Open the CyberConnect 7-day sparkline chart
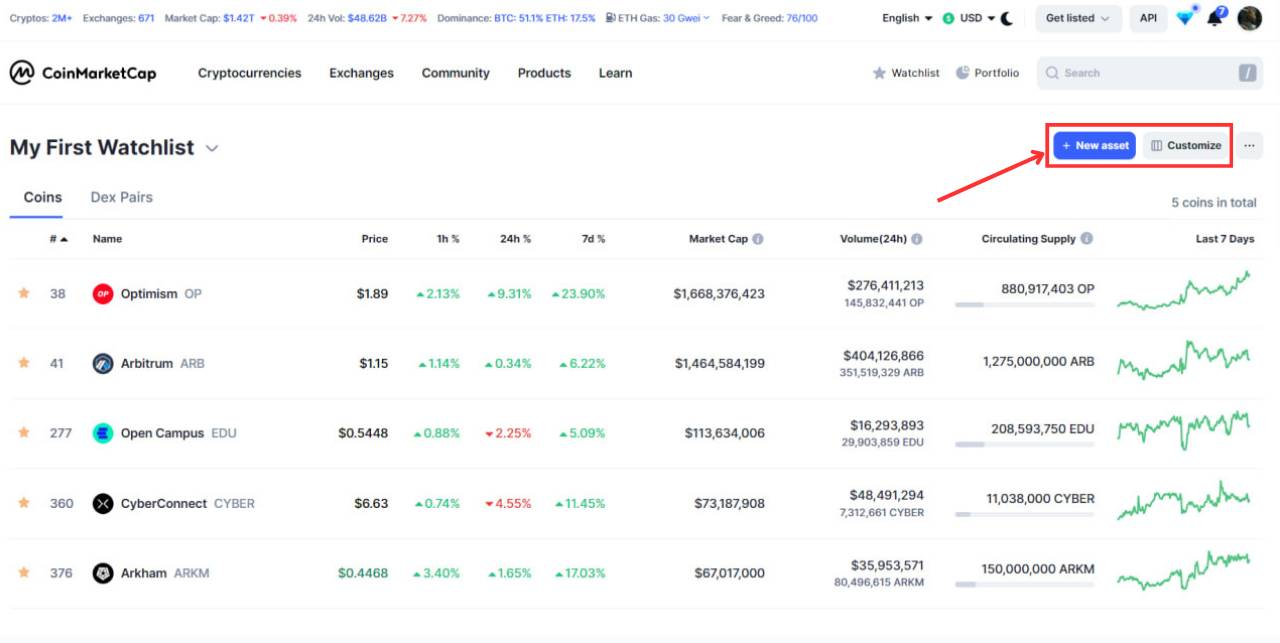The image size is (1280, 643). pyautogui.click(x=1184, y=501)
